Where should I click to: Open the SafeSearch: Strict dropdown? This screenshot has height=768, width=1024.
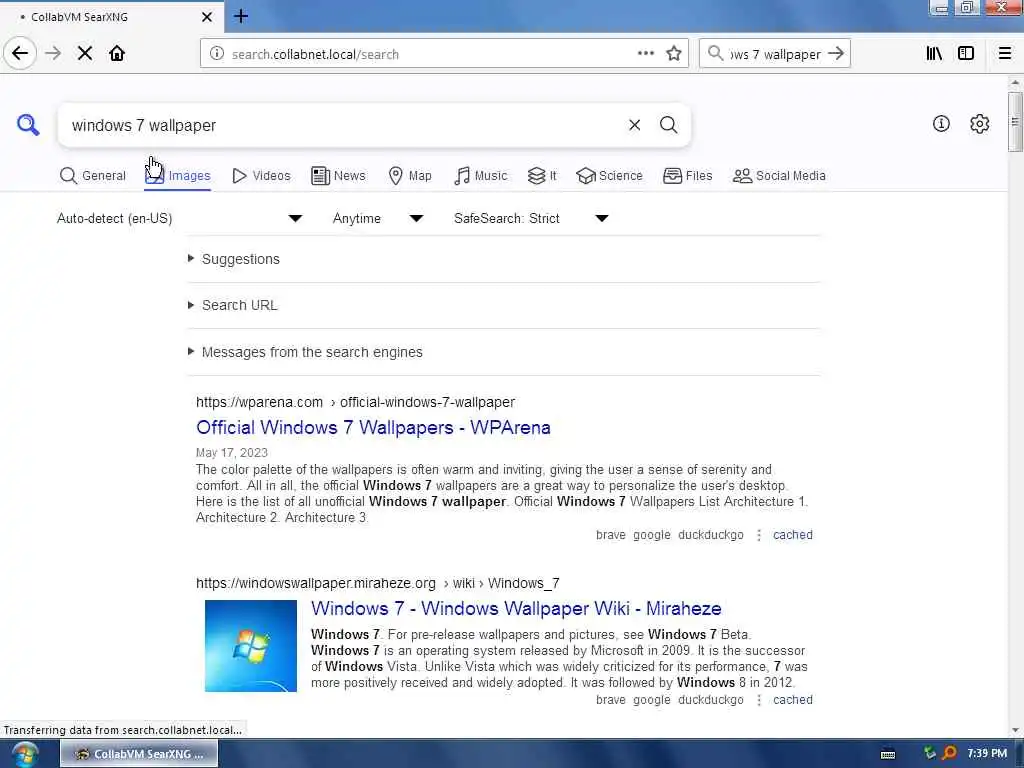(531, 218)
